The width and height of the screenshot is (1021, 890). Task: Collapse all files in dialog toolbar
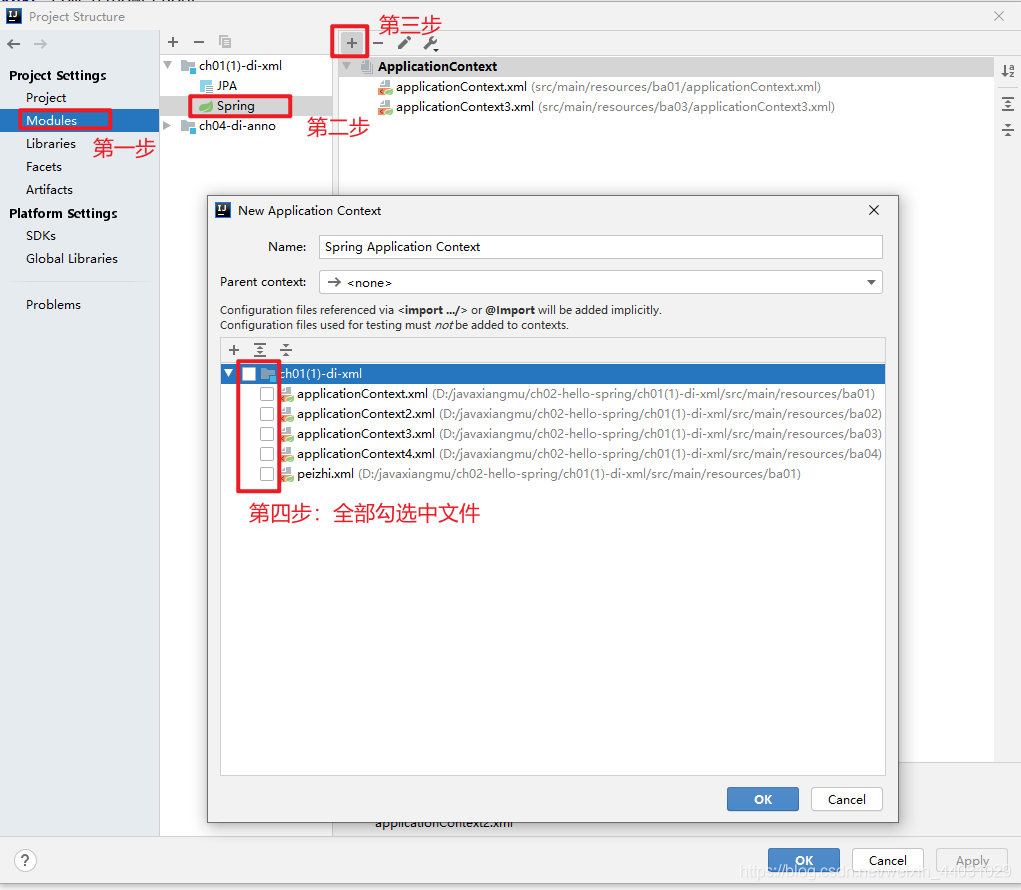[x=286, y=350]
